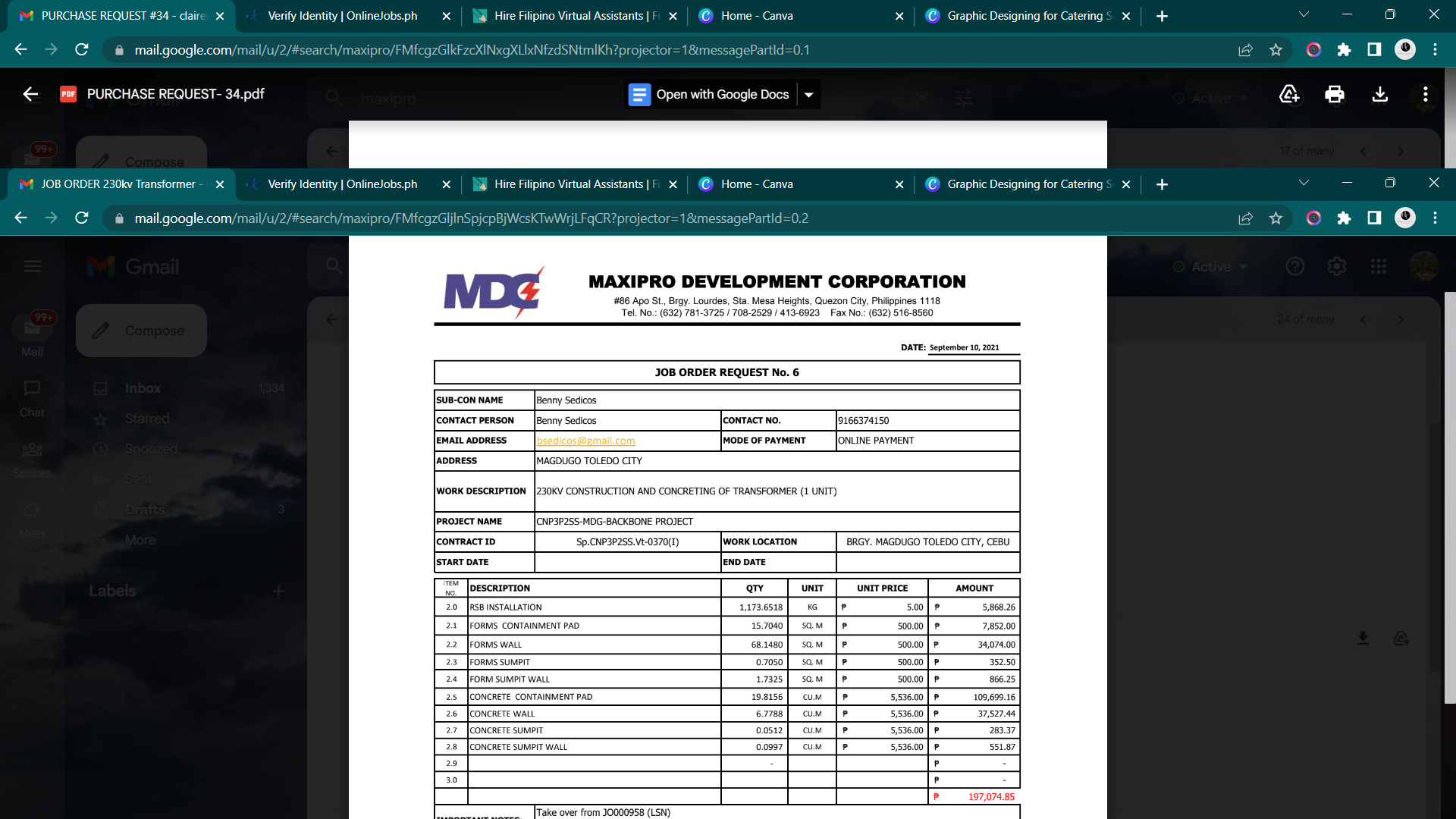Open tab search chevron in lower window
1456x819 pixels.
click(1304, 183)
